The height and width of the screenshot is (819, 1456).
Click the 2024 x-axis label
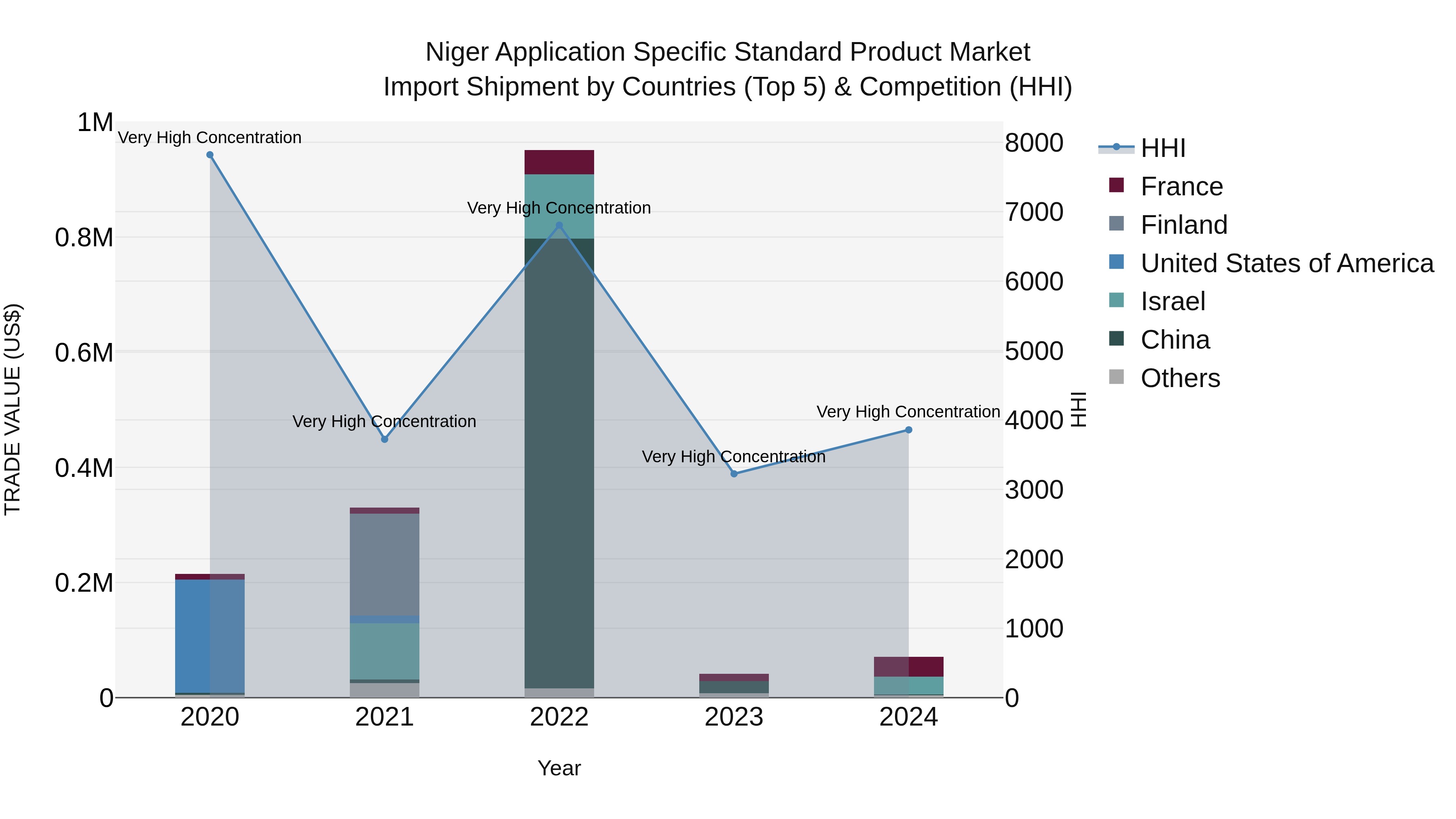(x=908, y=717)
